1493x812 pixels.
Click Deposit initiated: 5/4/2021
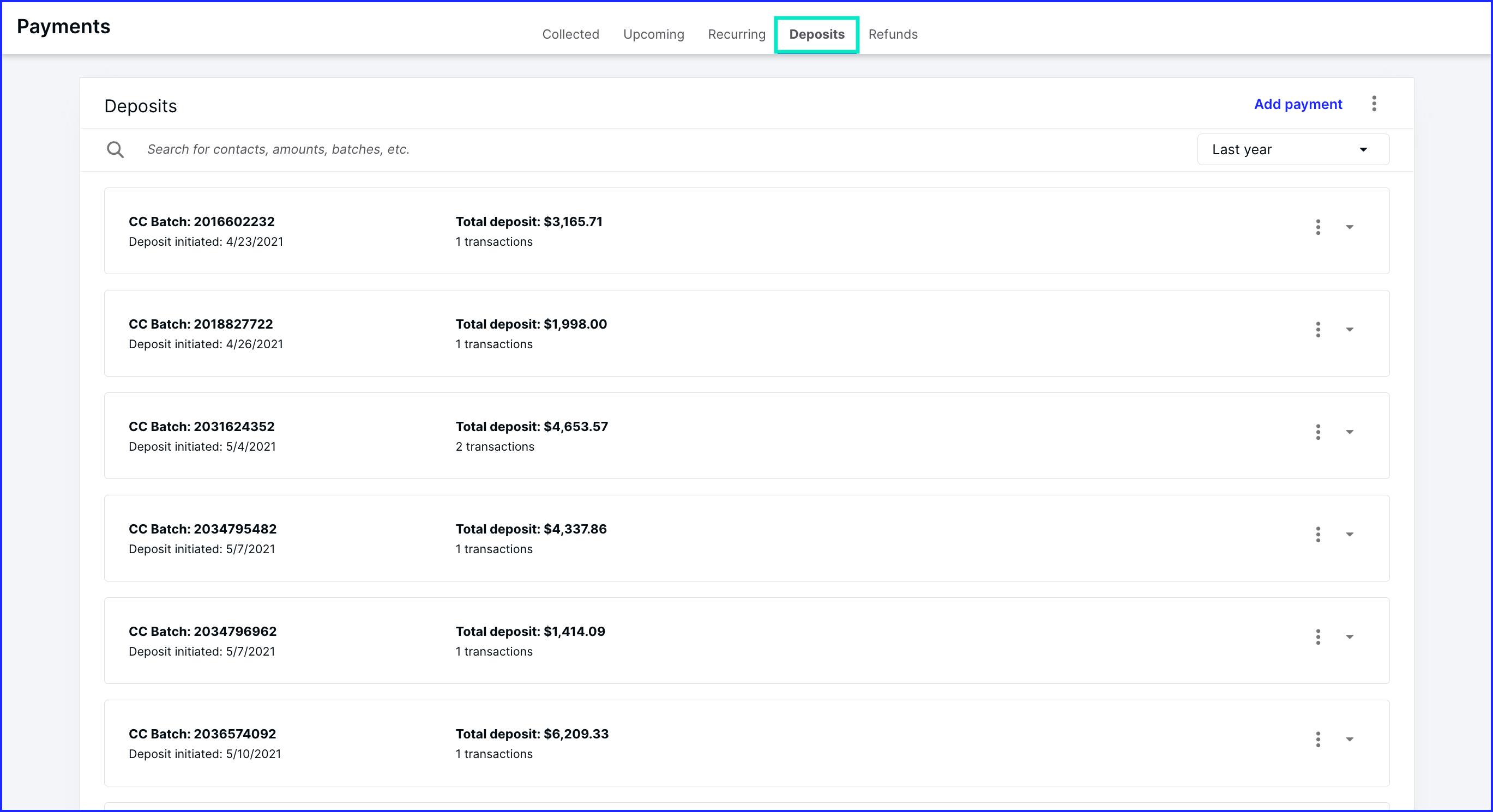(x=202, y=447)
